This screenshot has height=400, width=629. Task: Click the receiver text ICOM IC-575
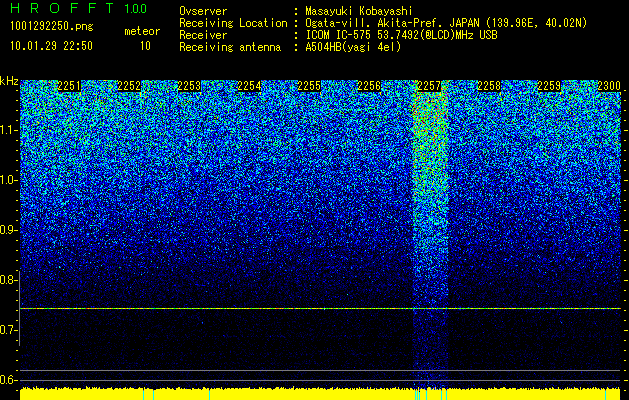(x=339, y=35)
